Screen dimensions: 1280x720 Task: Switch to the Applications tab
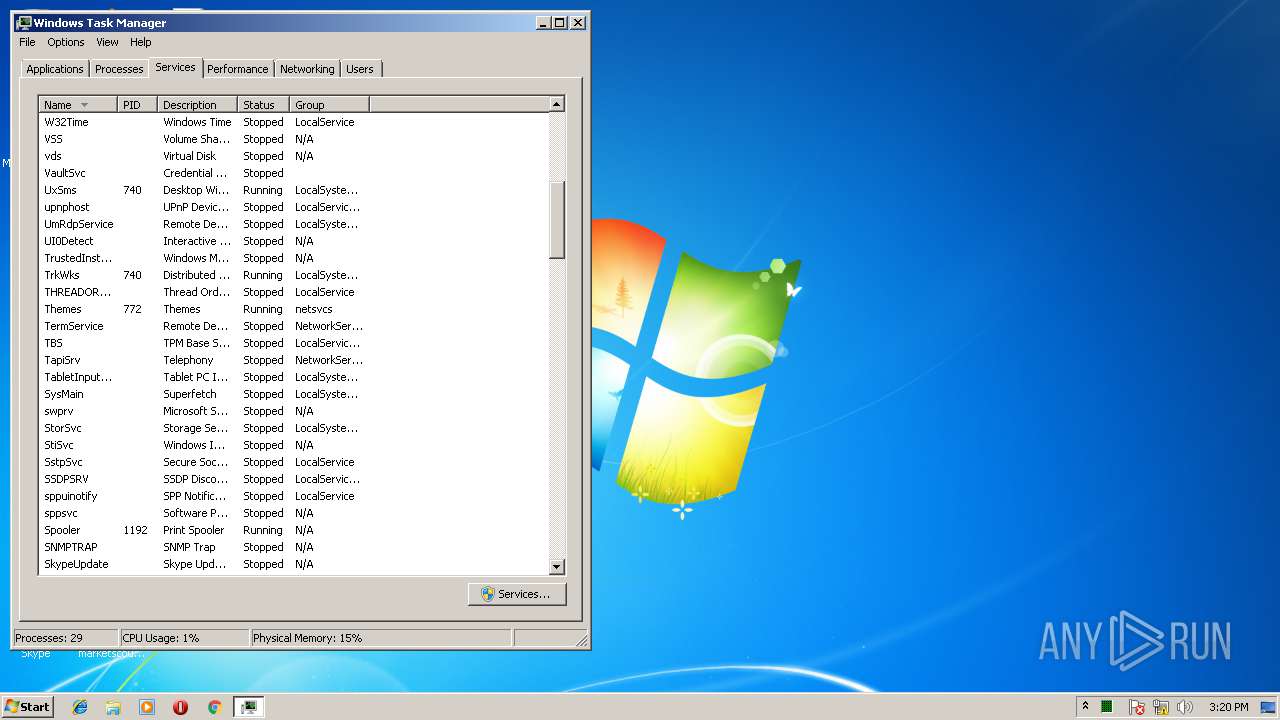click(x=55, y=69)
